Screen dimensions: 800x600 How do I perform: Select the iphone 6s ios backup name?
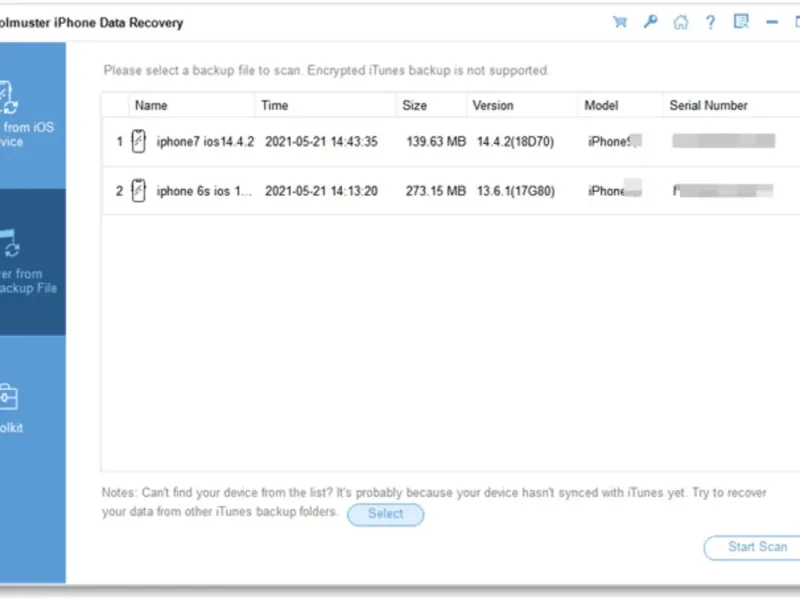(x=204, y=191)
